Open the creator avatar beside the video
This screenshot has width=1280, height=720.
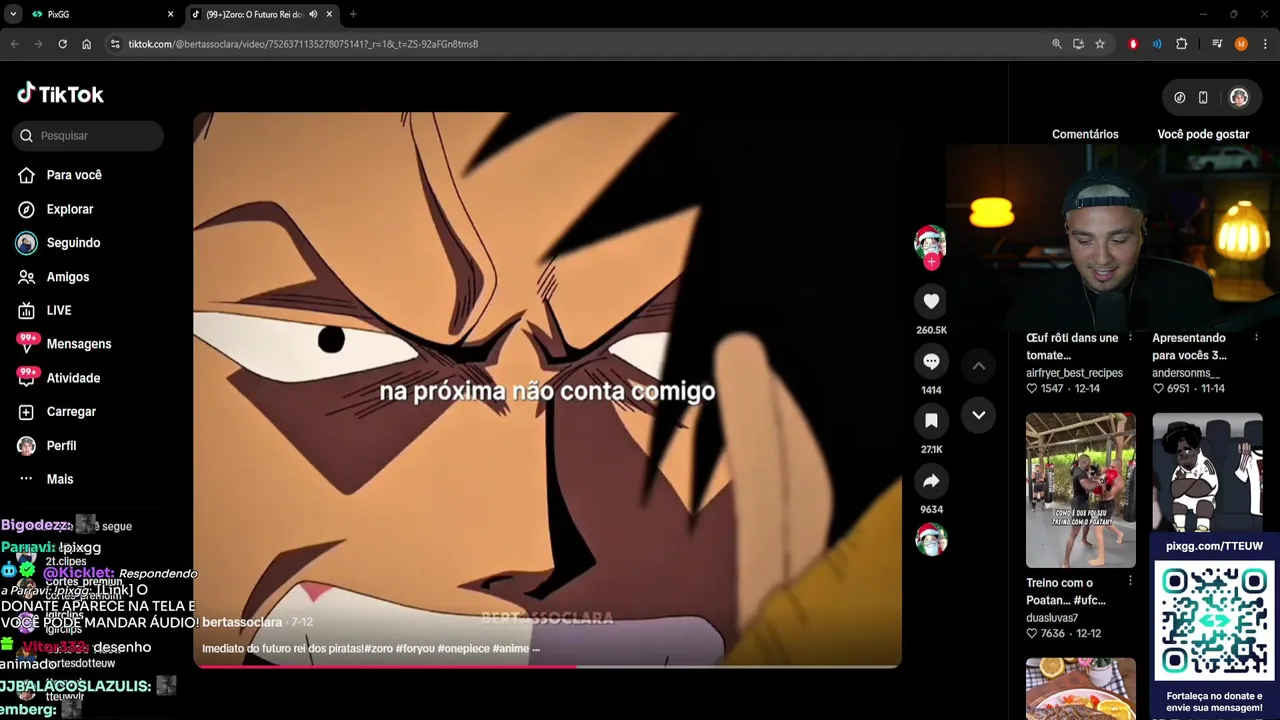(x=930, y=241)
